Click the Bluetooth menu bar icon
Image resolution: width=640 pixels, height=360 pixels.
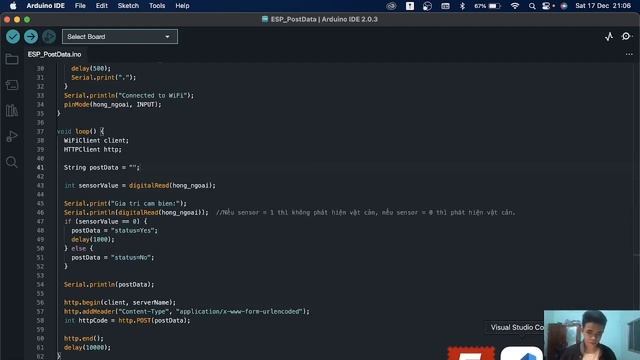(x=462, y=6)
